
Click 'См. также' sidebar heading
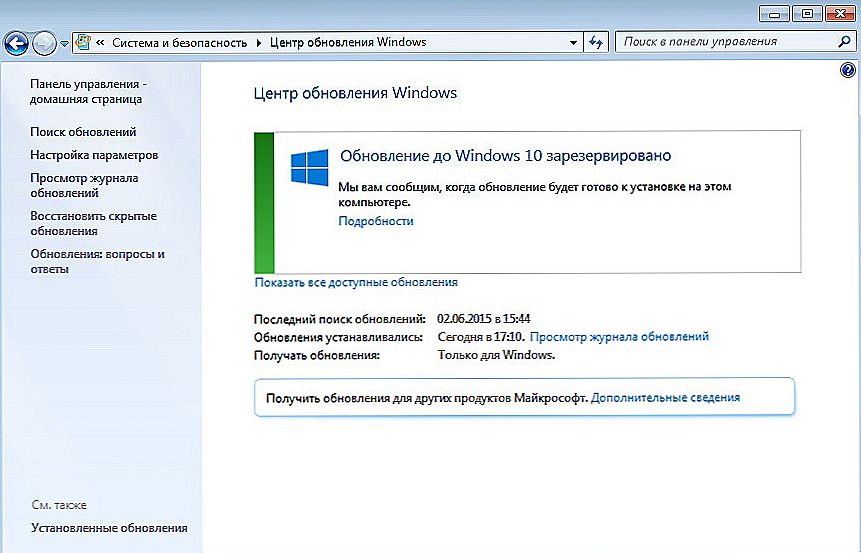coord(59,505)
